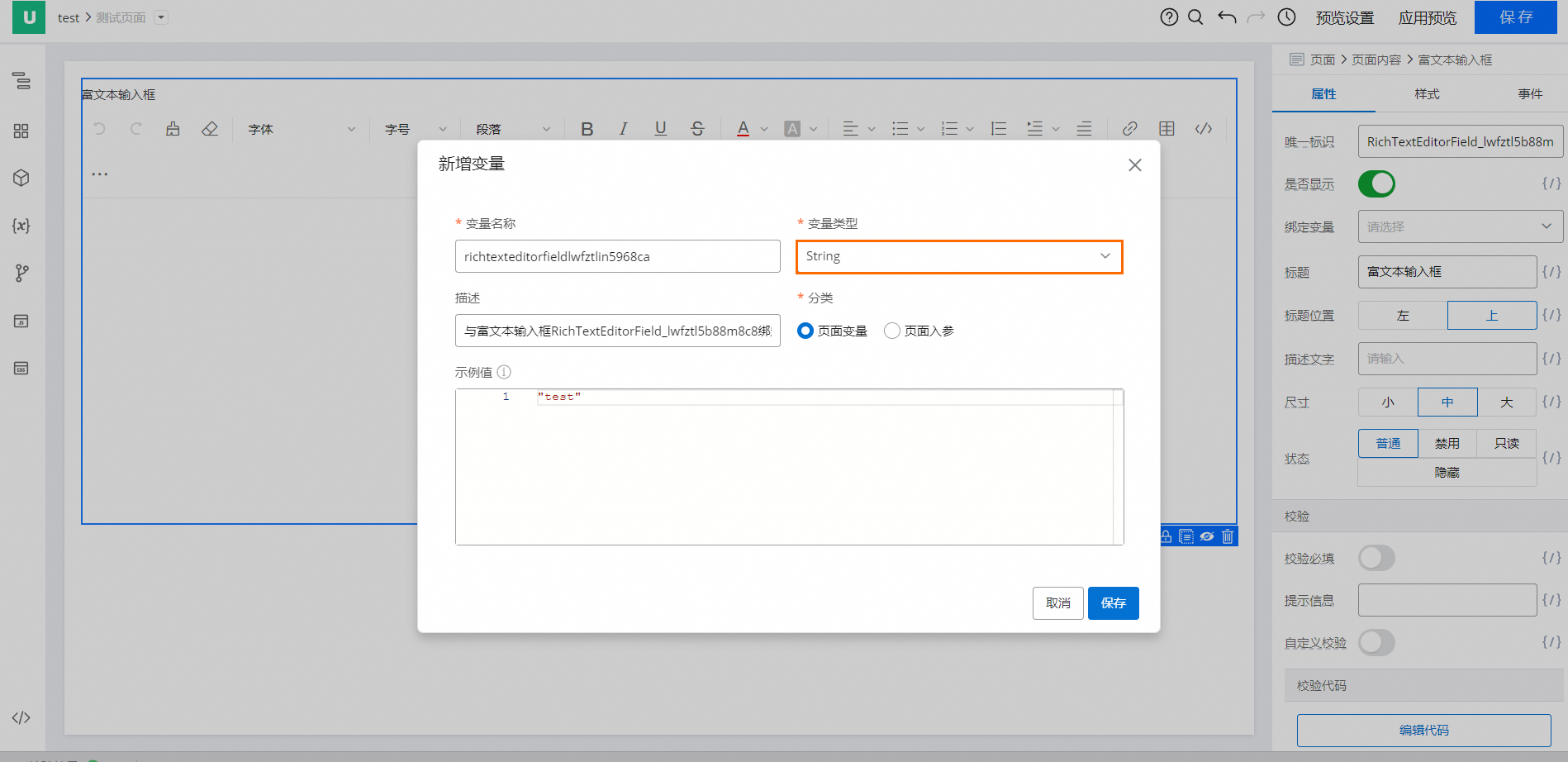Click the 变量名称 input field
This screenshot has width=1568, height=762.
[x=618, y=256]
